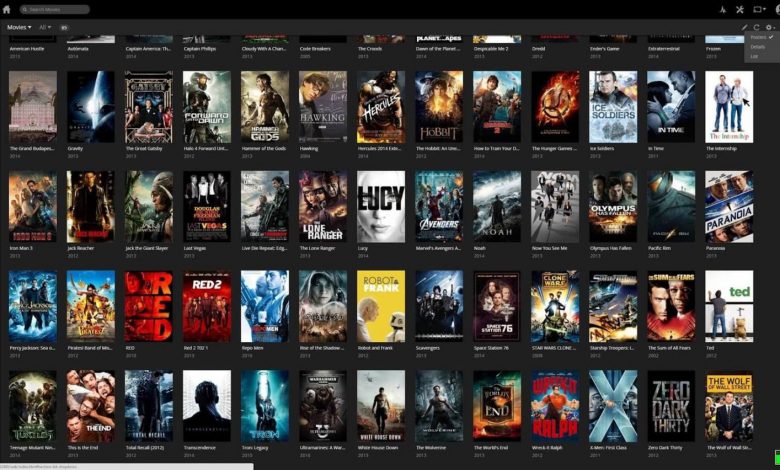Open the Iron Man 3 poster
Screen dimensions: 780x470
click(33, 206)
